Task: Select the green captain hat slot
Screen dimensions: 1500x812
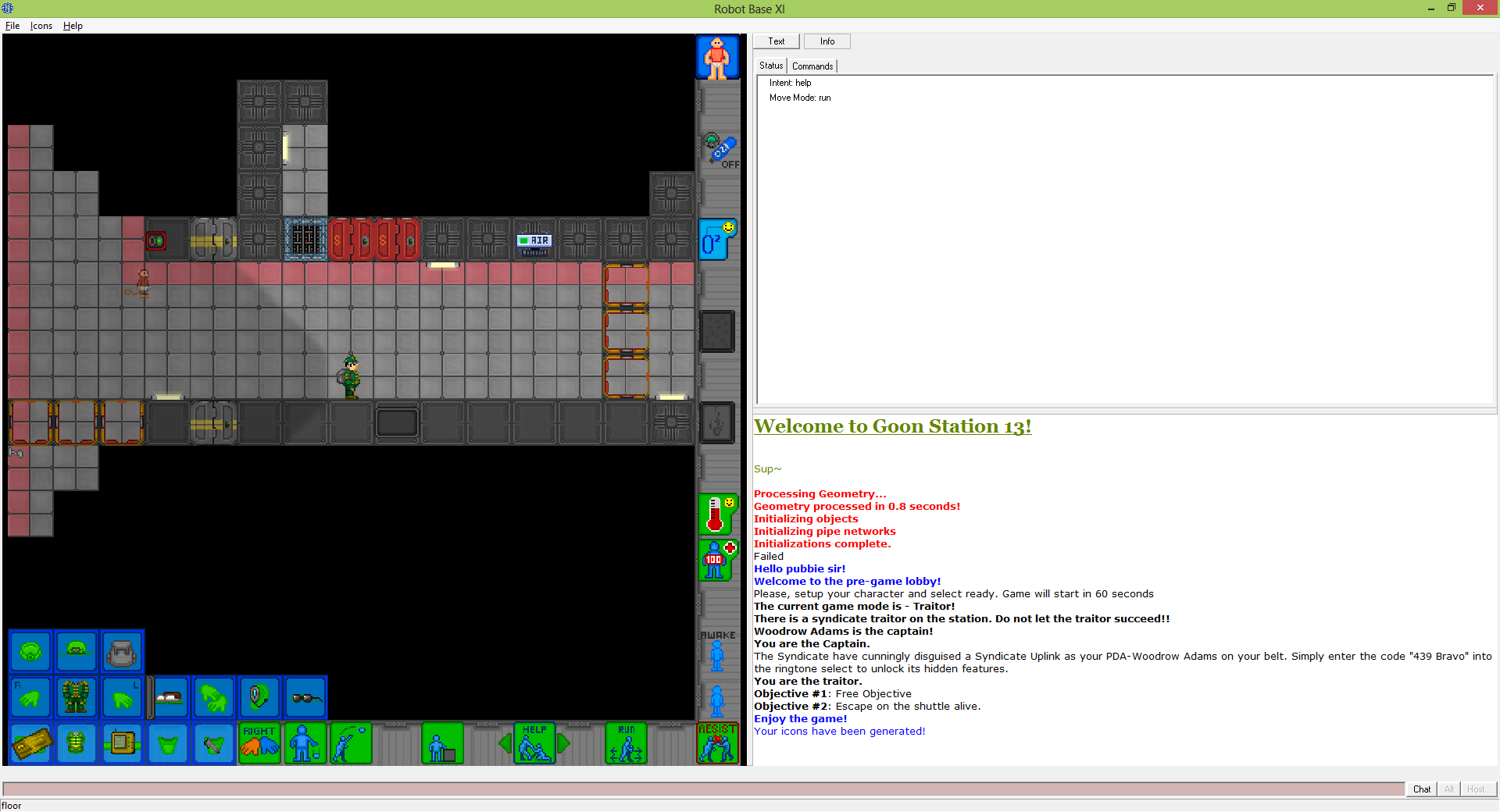Action: (77, 651)
